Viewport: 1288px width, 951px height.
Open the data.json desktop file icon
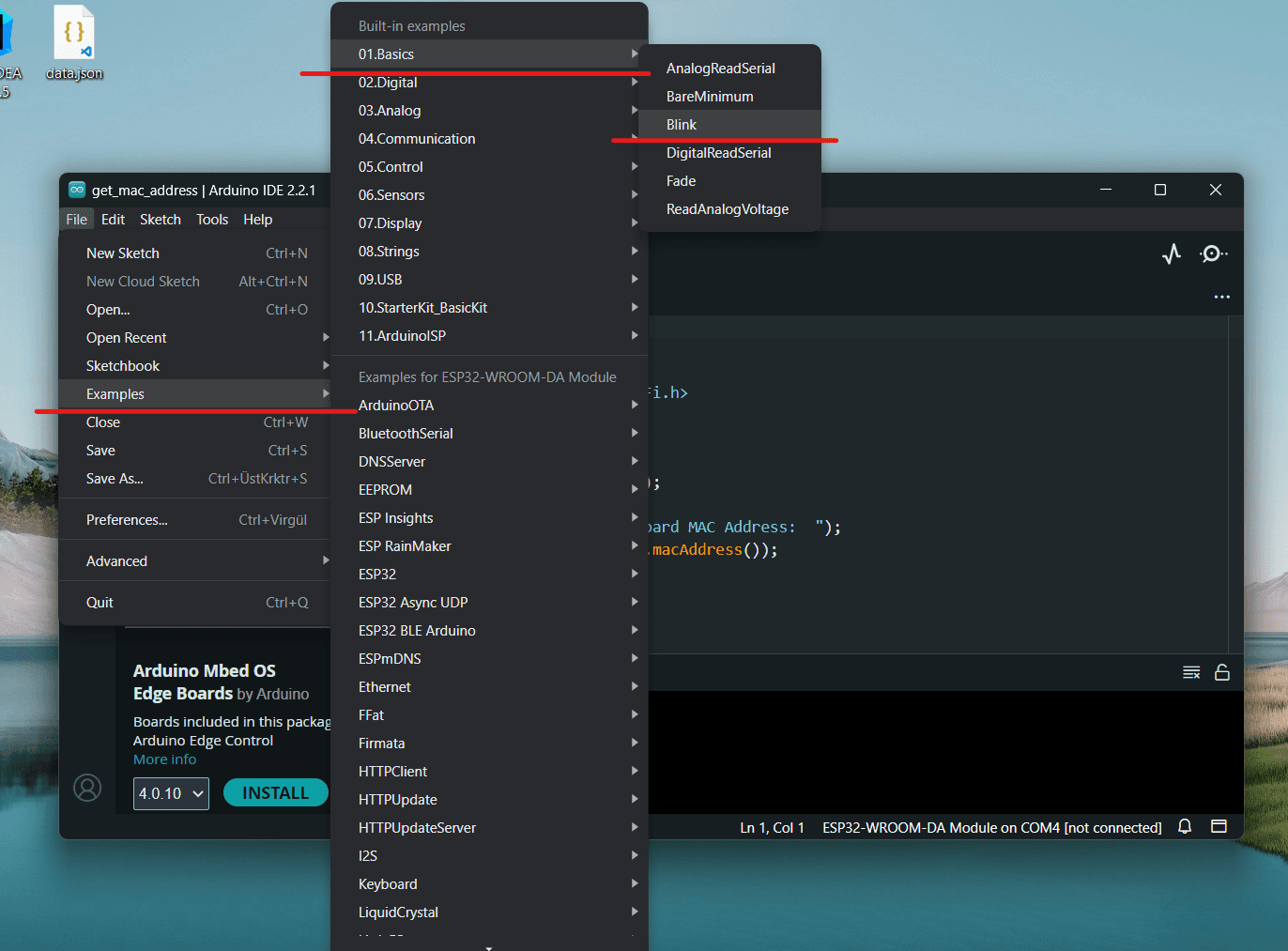coord(74,43)
